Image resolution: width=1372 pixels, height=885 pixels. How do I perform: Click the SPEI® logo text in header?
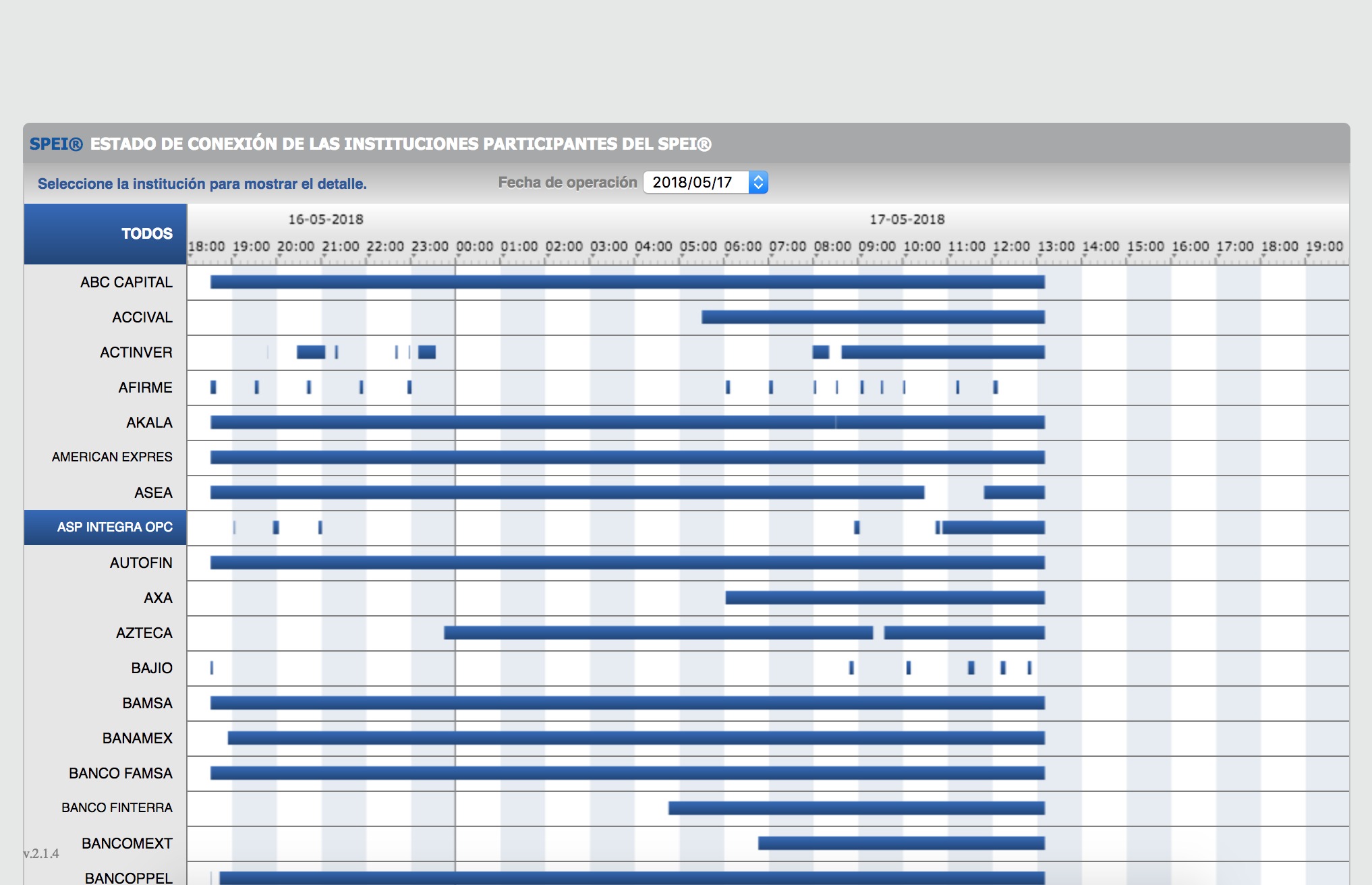[x=56, y=144]
